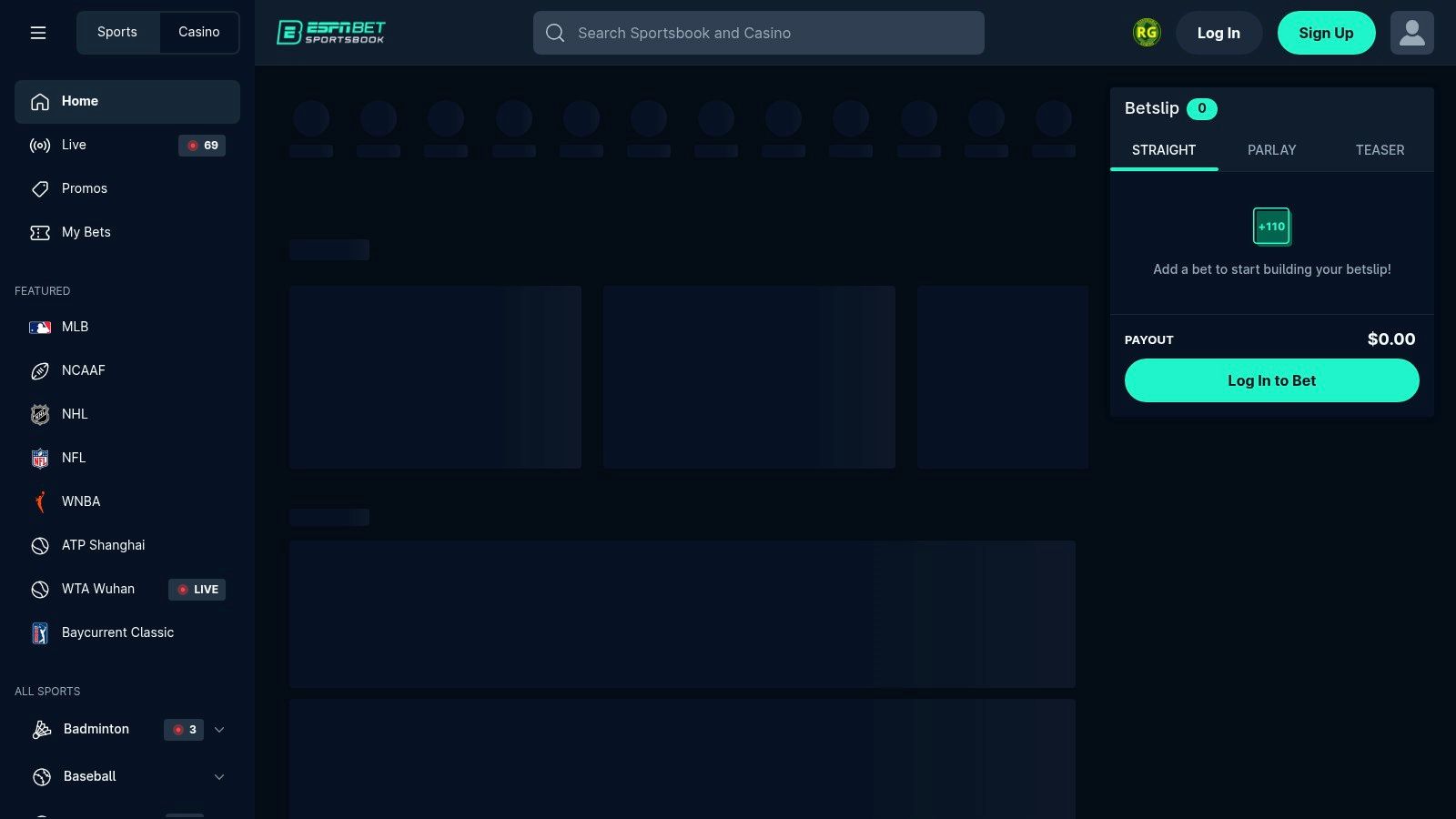Open WNBA league in sidebar
This screenshot has width=1456, height=819.
[x=80, y=501]
